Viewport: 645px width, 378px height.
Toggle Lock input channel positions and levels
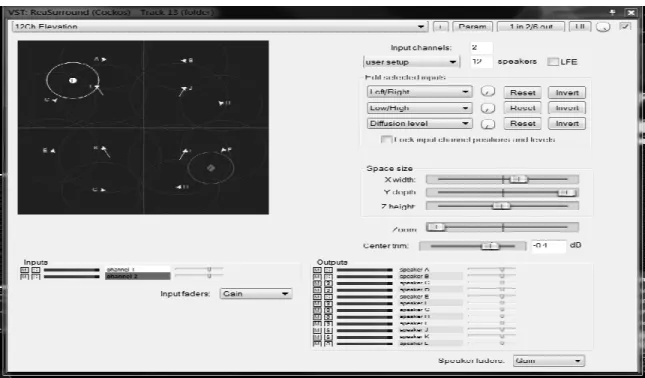pyautogui.click(x=386, y=139)
